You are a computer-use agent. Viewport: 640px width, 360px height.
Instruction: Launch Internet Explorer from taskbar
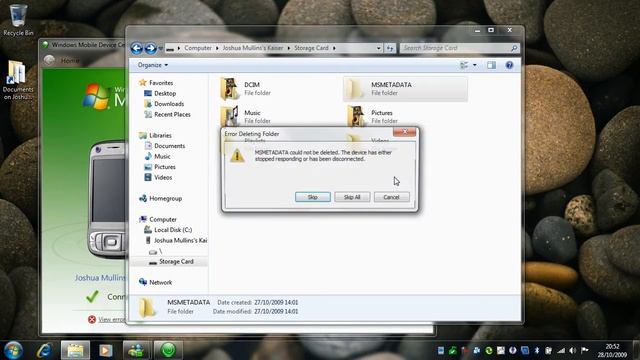[44, 350]
